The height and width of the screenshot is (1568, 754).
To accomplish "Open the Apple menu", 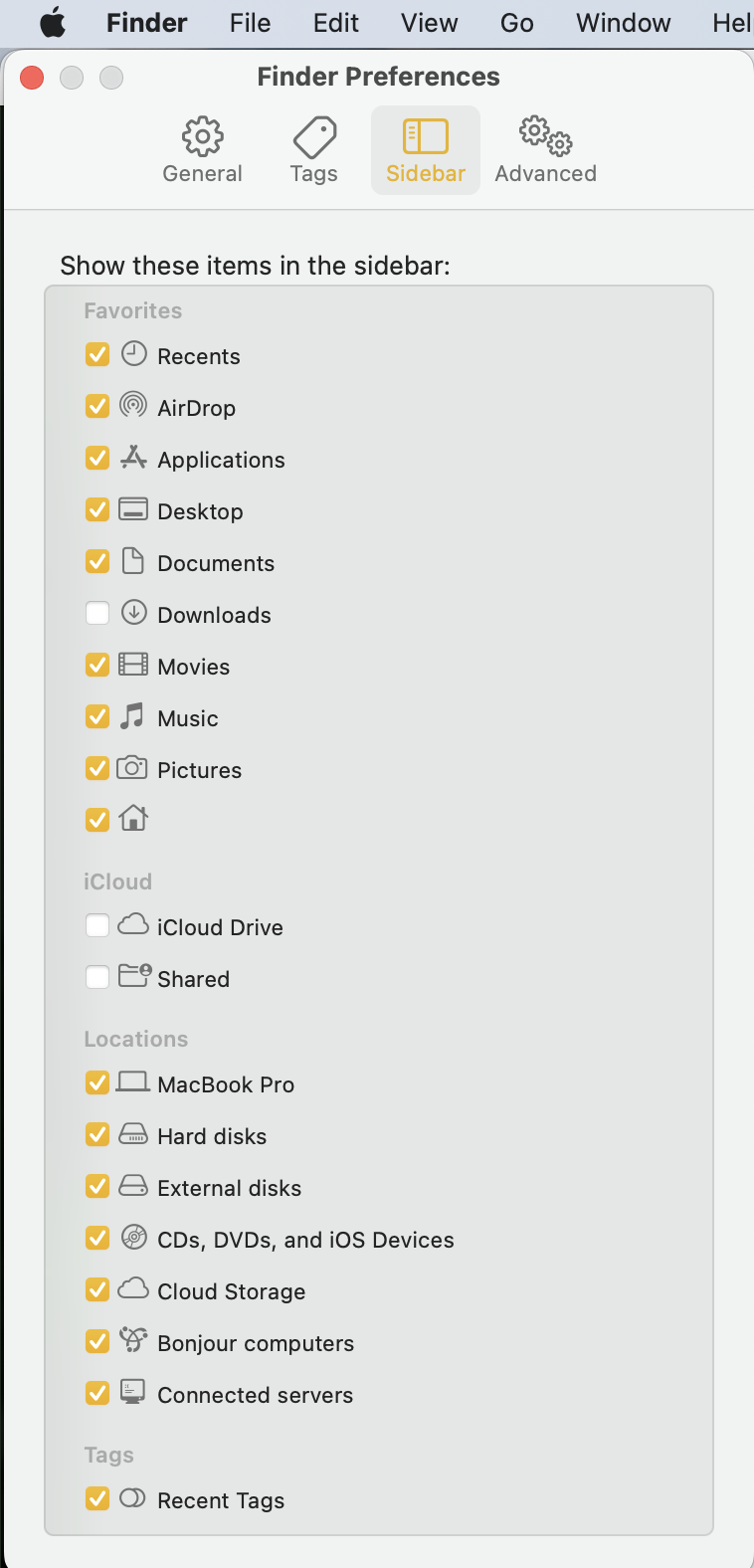I will point(53,23).
